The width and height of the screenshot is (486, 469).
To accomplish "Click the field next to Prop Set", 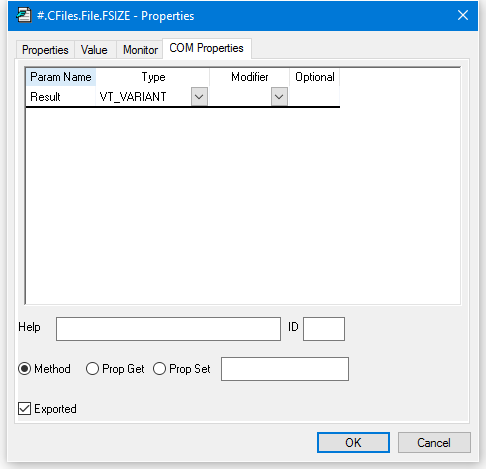I will coord(285,369).
